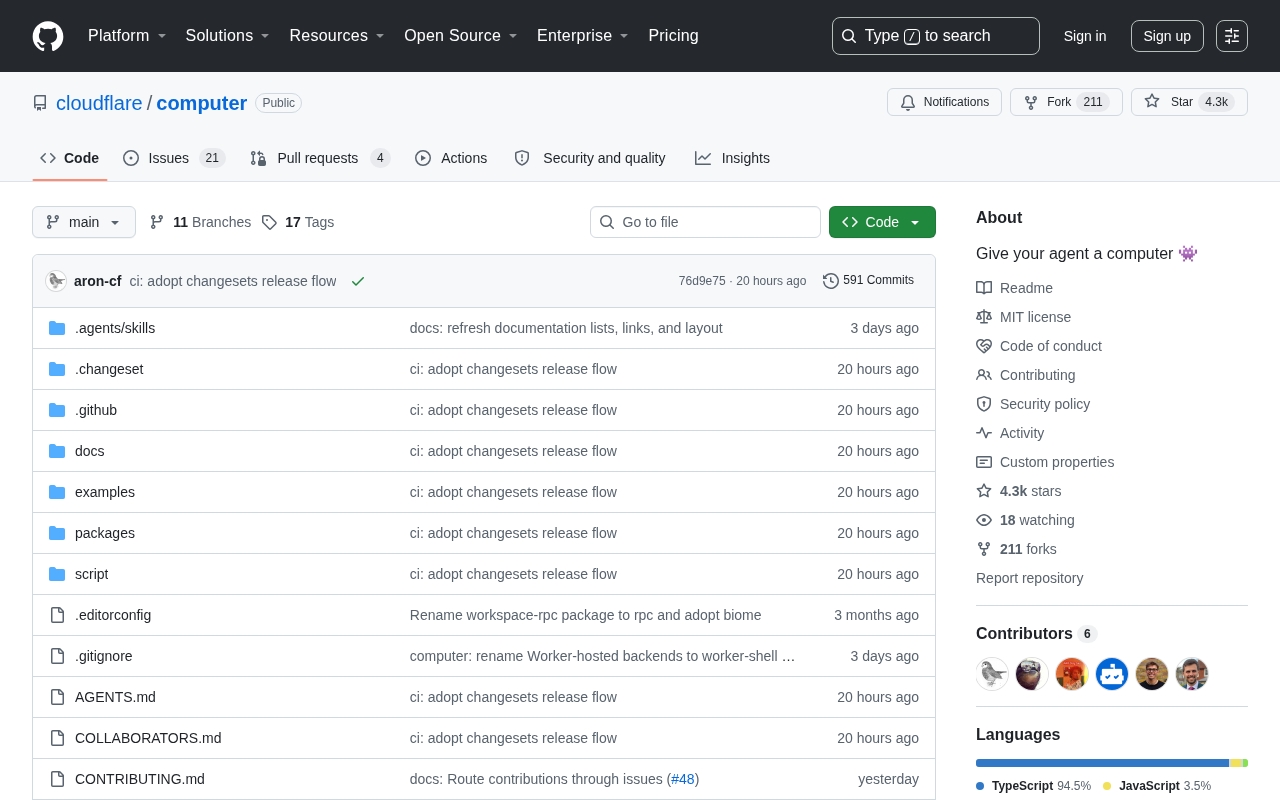This screenshot has height=800, width=1280.
Task: Click the branch icon next to 11 Branches
Action: 157,222
